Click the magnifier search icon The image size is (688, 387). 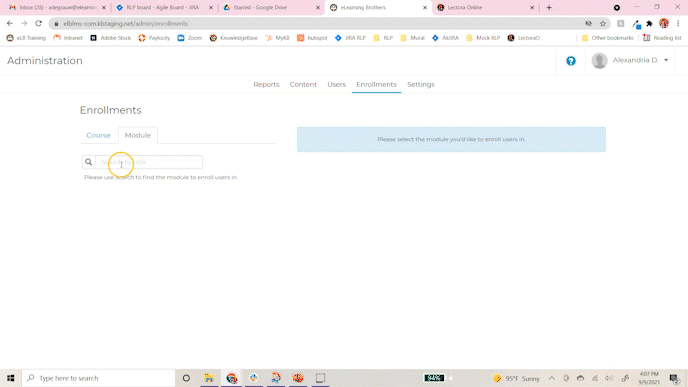[89, 162]
